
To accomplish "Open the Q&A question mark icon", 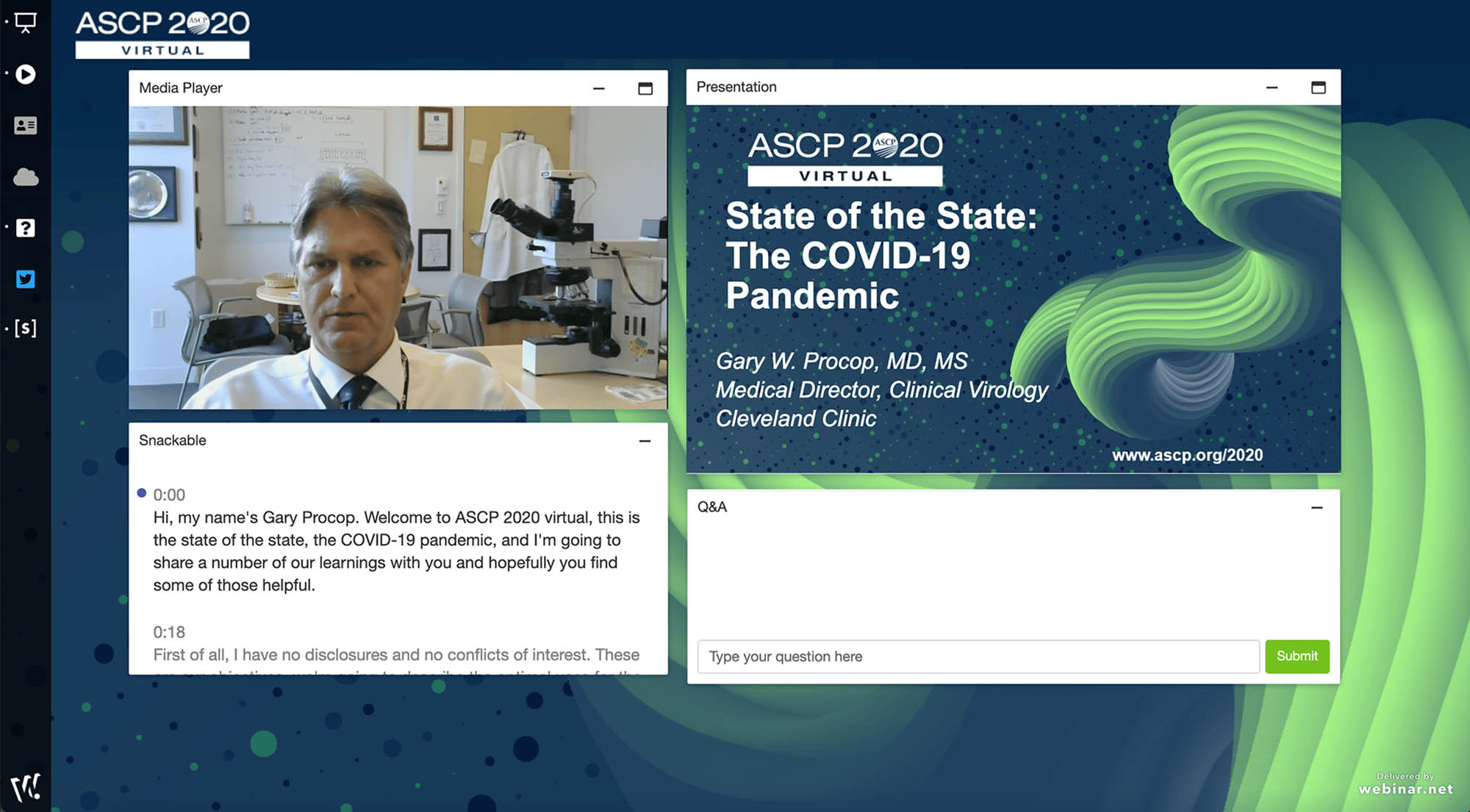I will tap(26, 228).
